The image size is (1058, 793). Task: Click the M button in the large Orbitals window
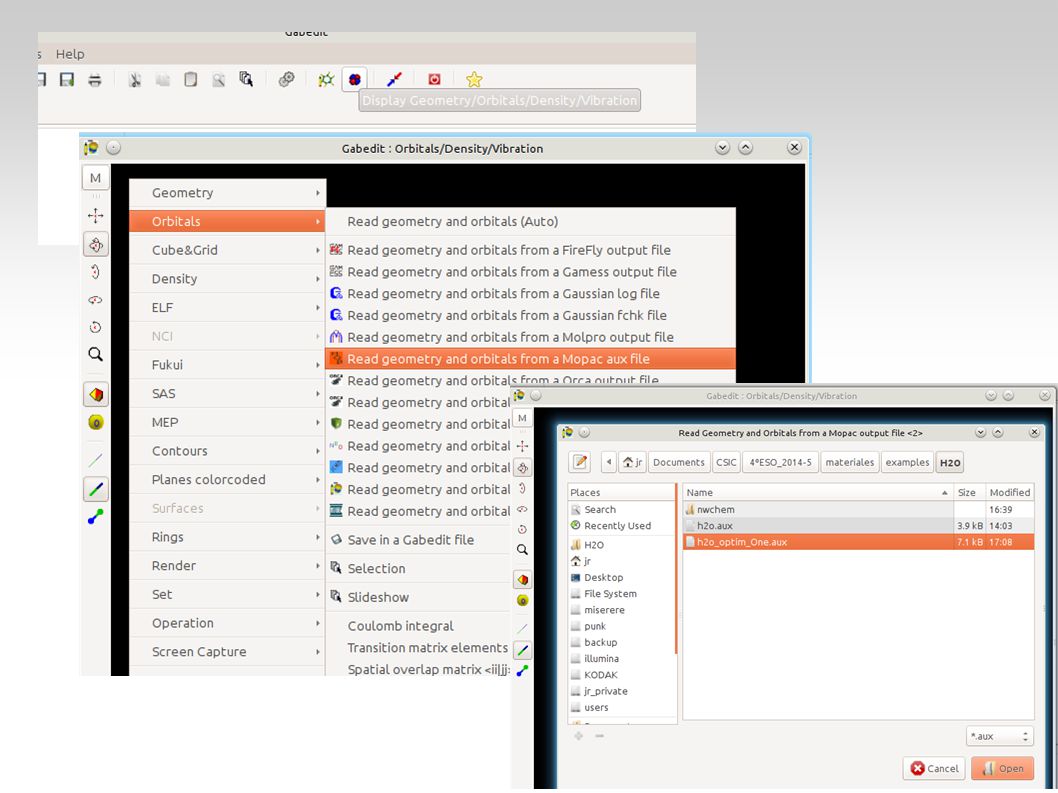(x=95, y=178)
